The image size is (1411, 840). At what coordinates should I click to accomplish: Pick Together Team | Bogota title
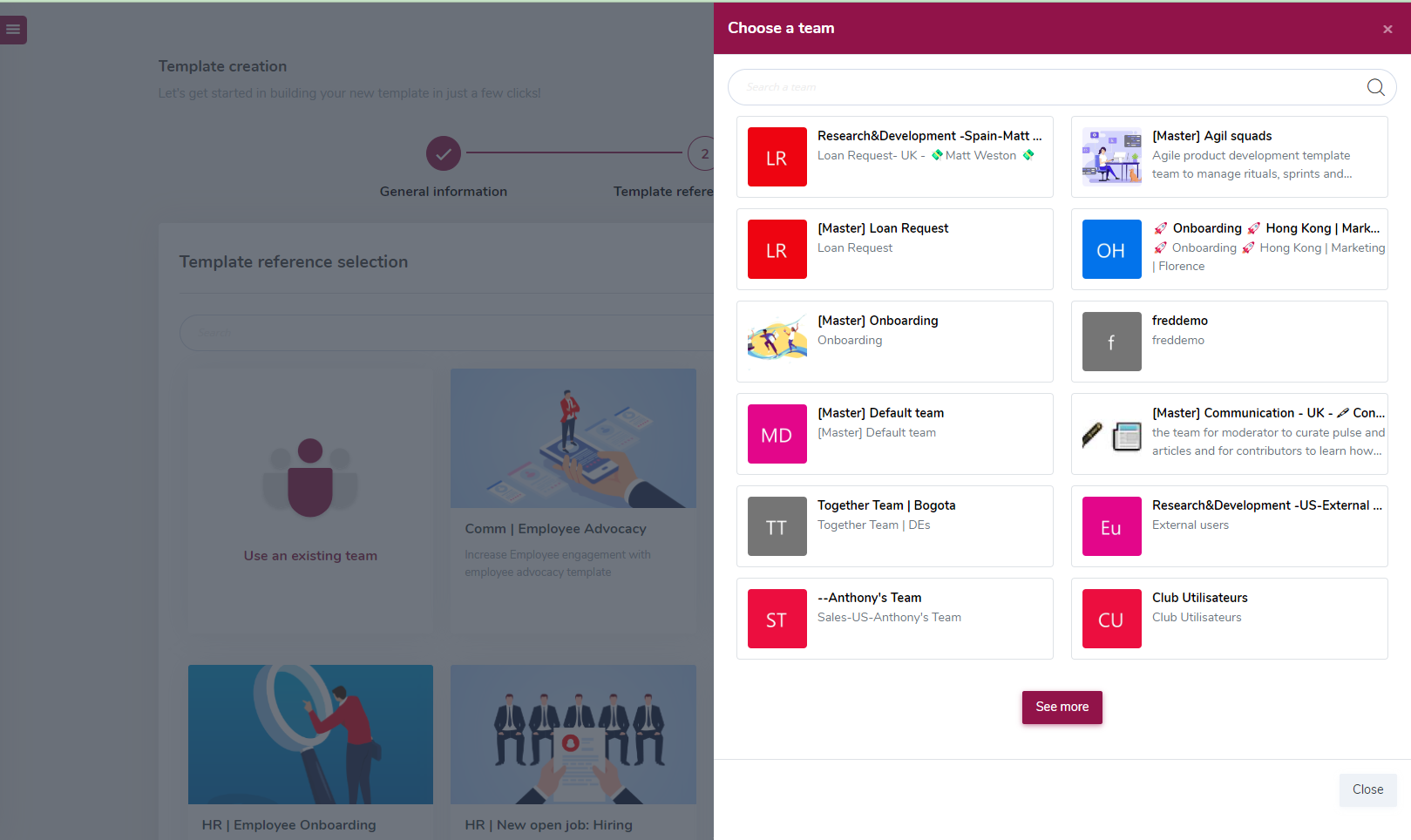pos(886,505)
